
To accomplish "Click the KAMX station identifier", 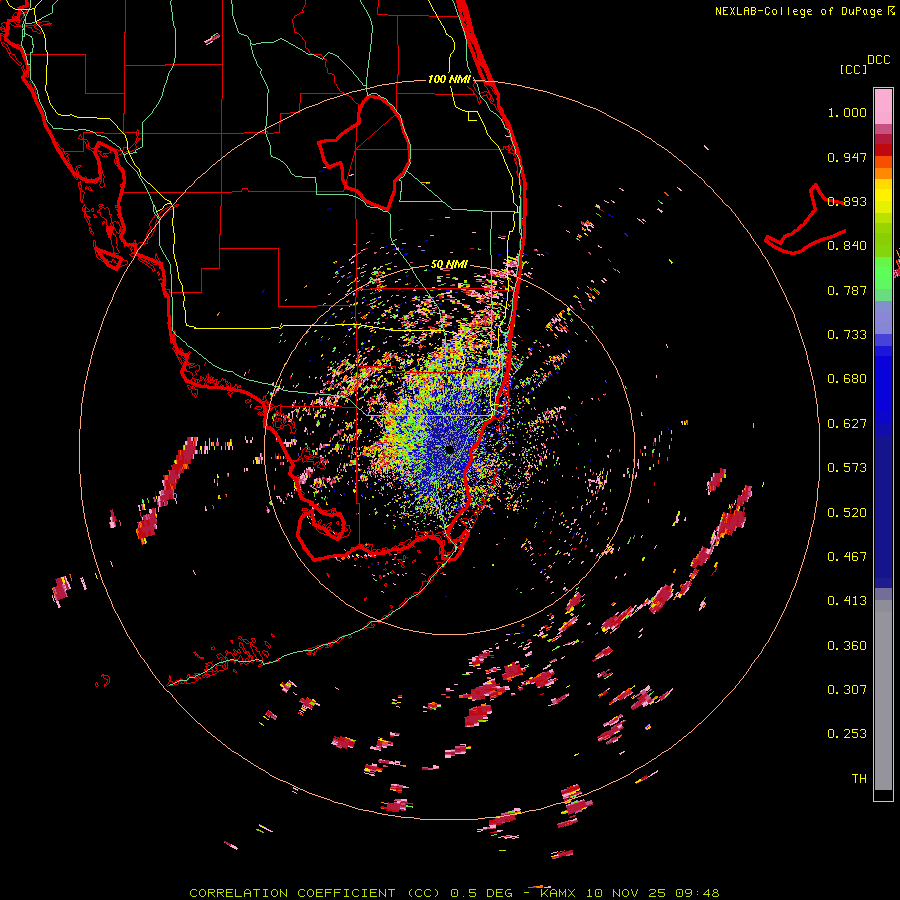I will click(x=558, y=893).
